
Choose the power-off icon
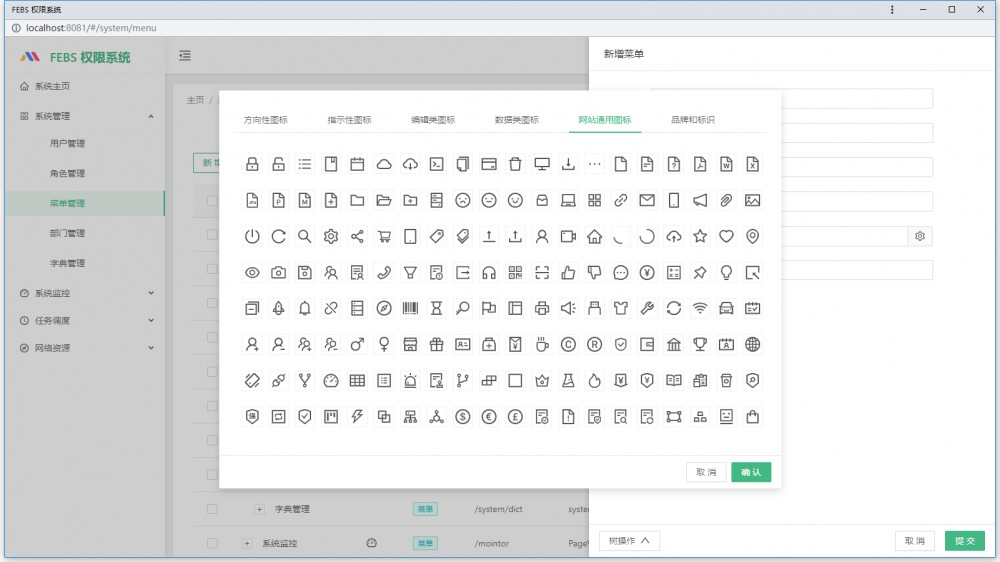252,237
